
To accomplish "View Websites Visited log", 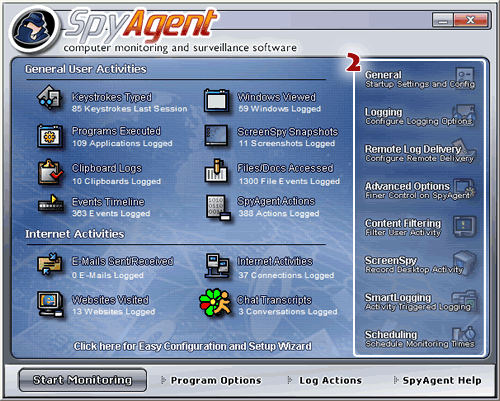I will [110, 300].
